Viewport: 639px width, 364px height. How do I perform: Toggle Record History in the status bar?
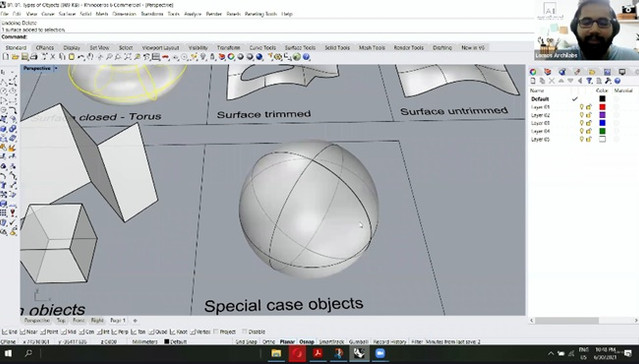click(x=390, y=342)
